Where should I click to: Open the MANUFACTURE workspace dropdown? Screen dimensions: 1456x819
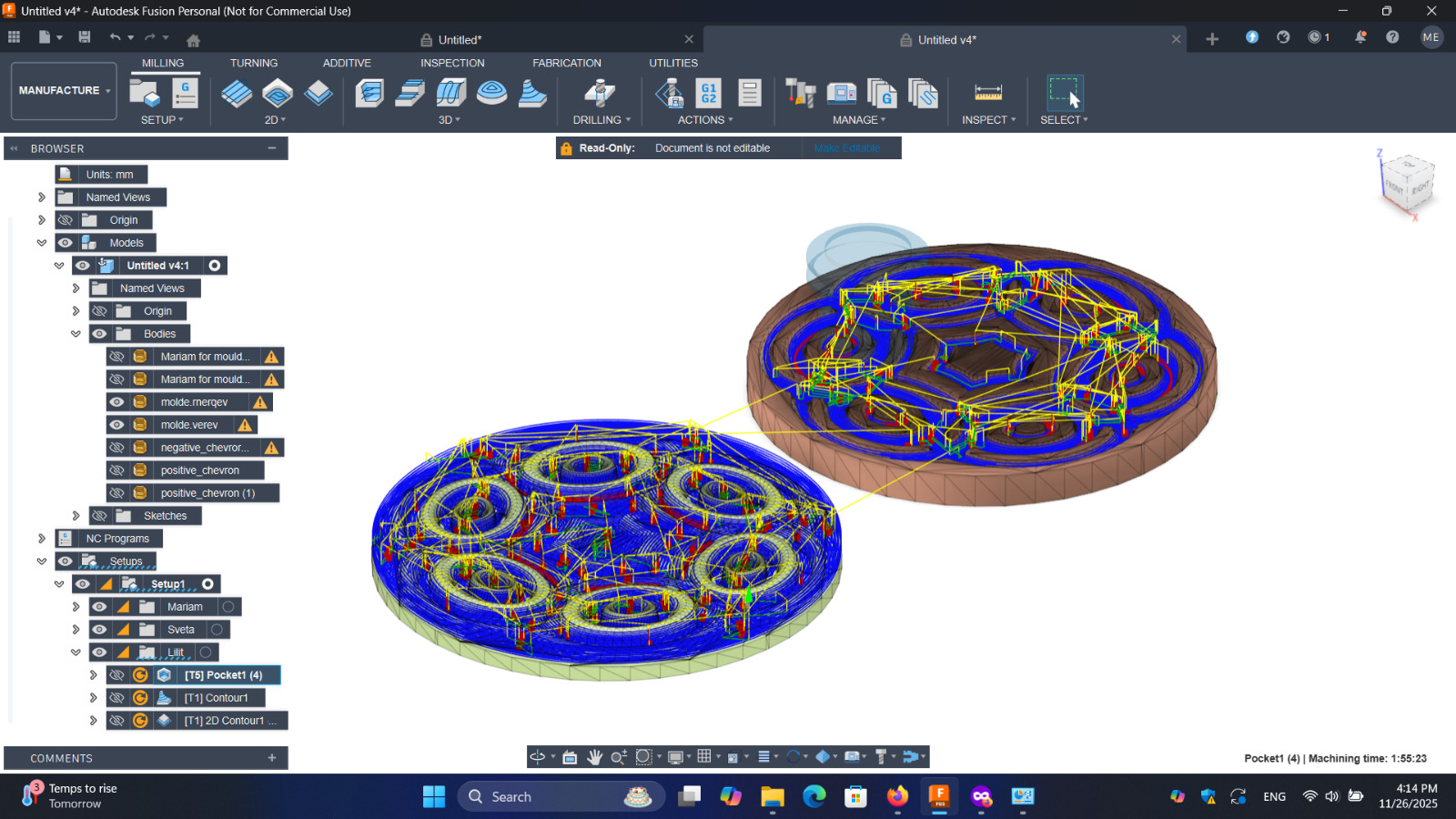[64, 91]
